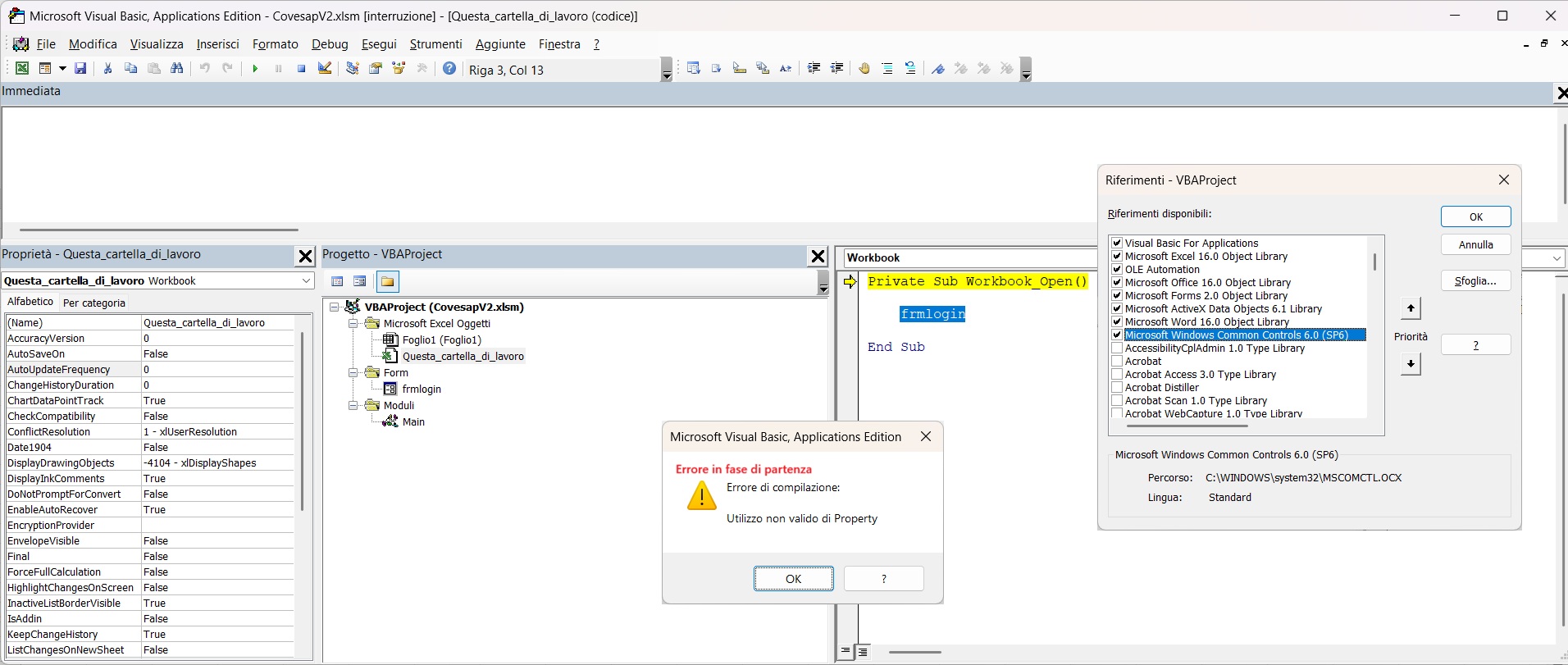The image size is (1568, 665).
Task: Click OK in the compile error dialog
Action: point(793,579)
